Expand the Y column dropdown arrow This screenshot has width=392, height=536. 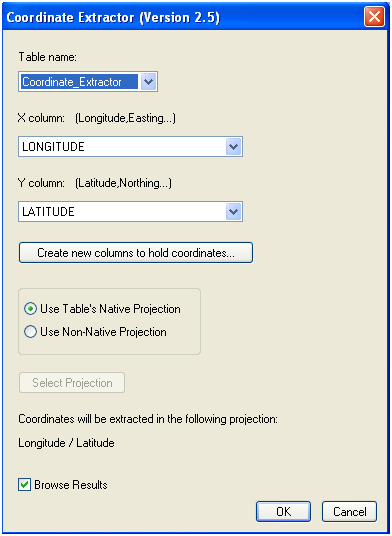pos(233,212)
